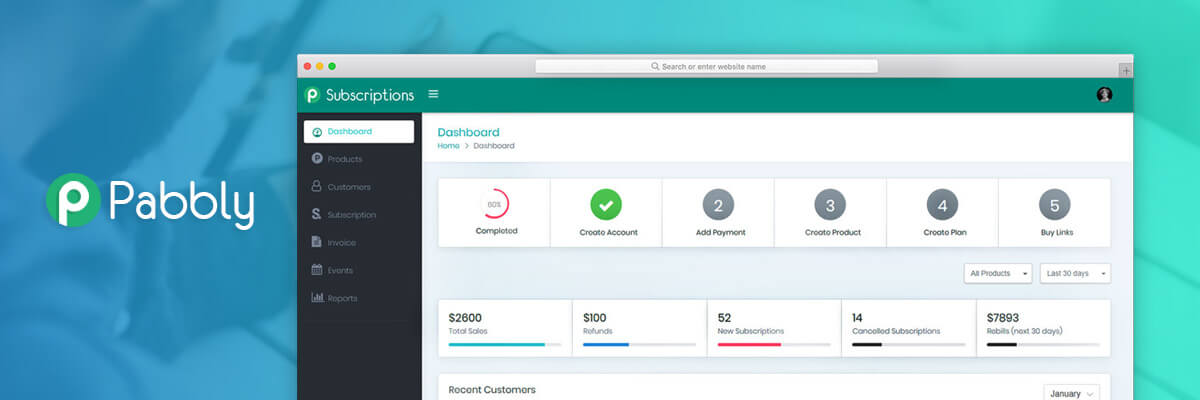Click the 52 New Subscriptions value
This screenshot has width=1200, height=400.
click(x=724, y=318)
